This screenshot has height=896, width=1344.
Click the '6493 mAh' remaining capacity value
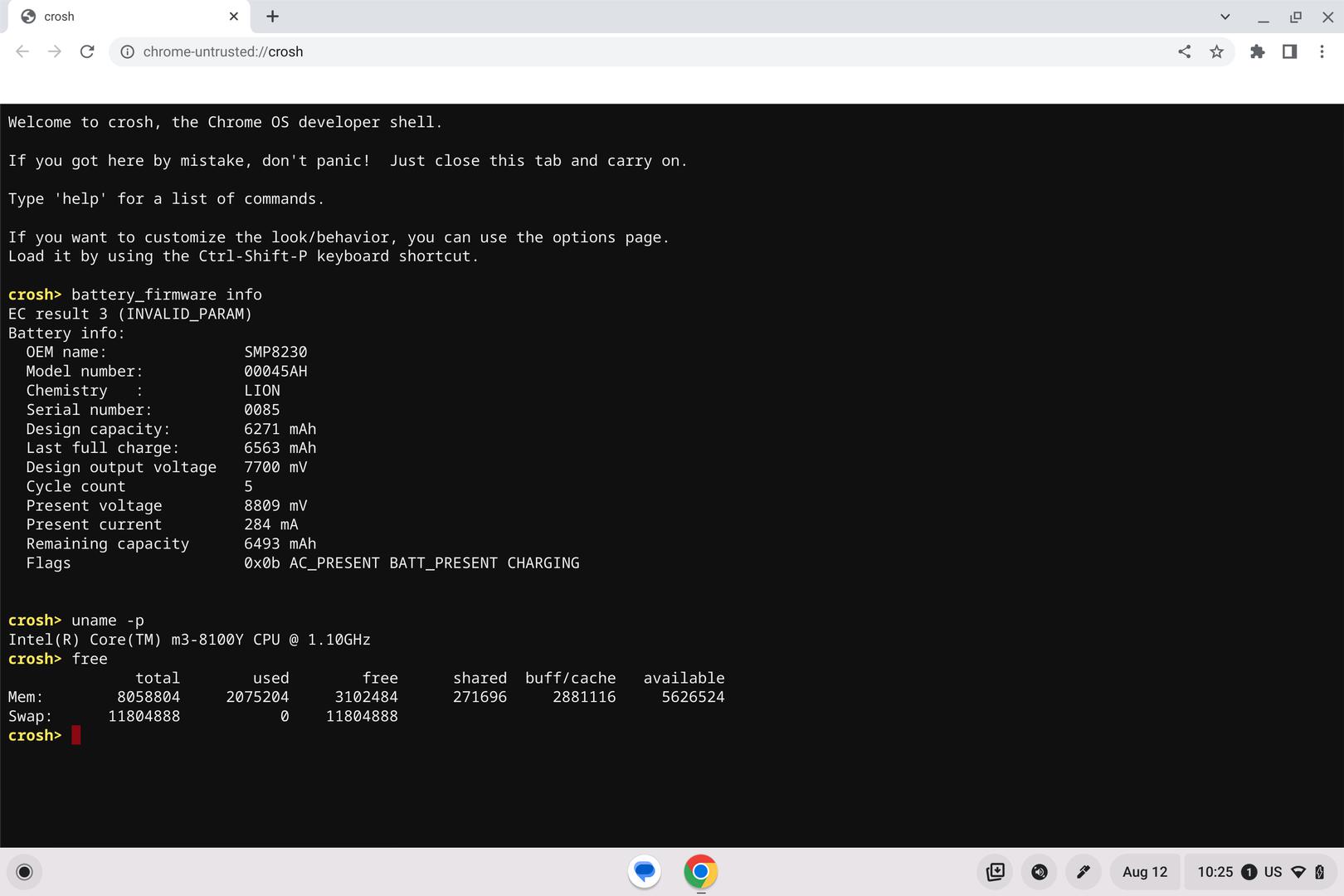coord(280,543)
